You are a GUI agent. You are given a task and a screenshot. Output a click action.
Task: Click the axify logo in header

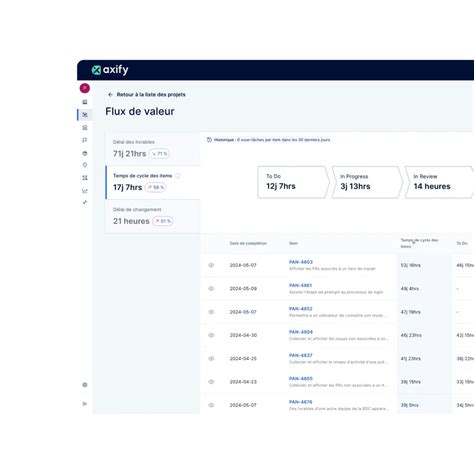click(x=110, y=70)
